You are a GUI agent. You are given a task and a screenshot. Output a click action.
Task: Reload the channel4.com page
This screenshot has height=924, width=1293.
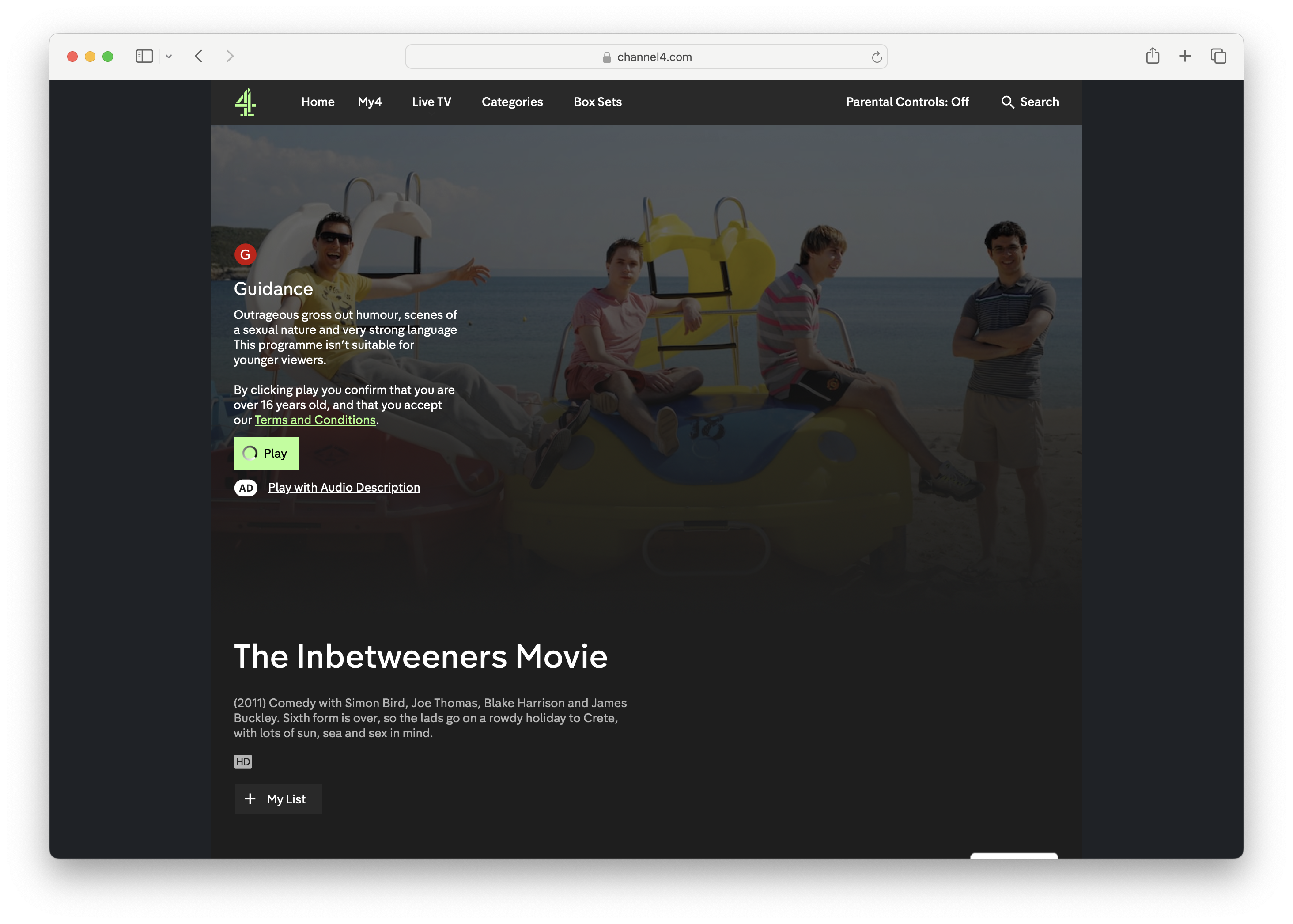877,57
